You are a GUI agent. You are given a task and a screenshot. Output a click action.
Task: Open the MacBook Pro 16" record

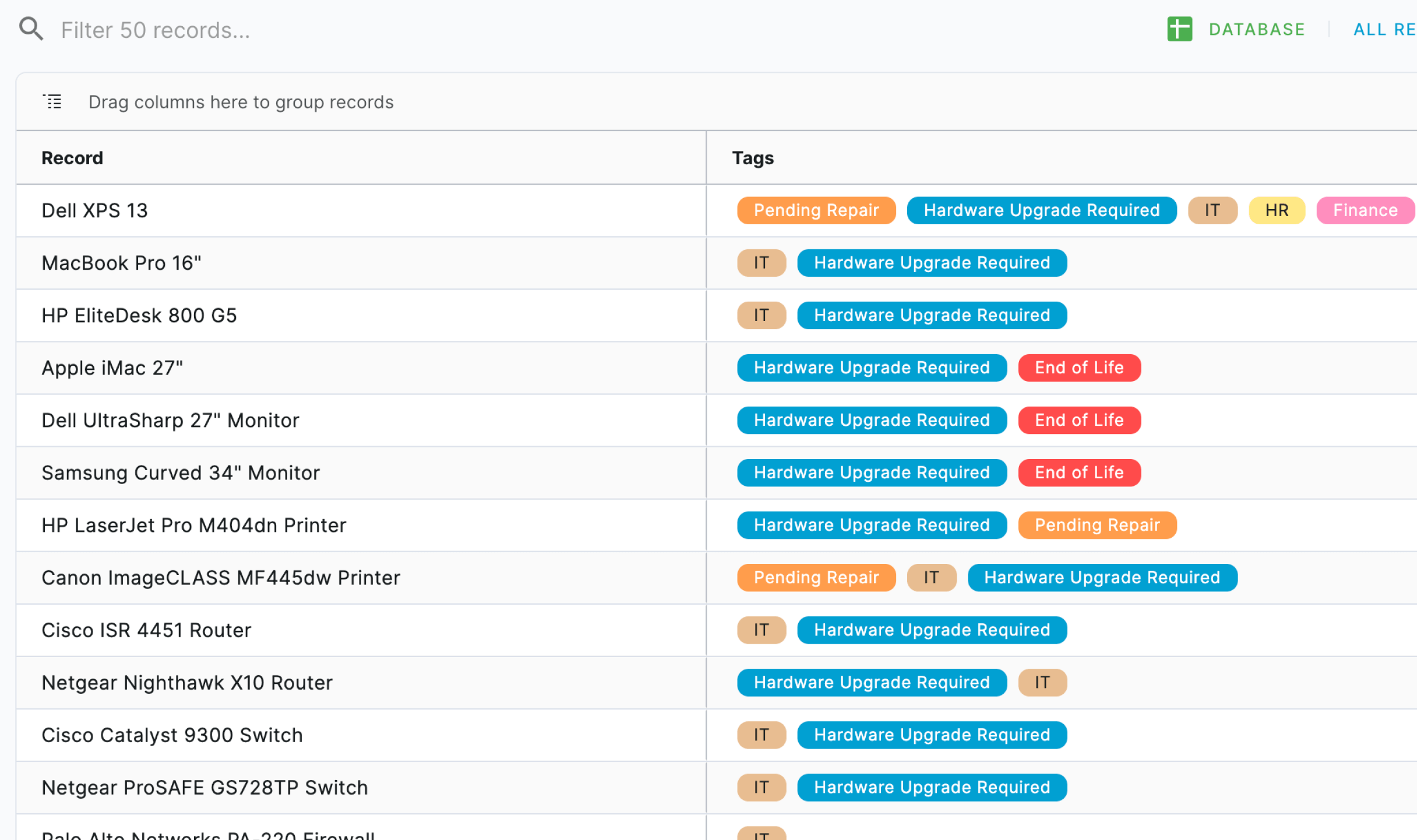pyautogui.click(x=121, y=263)
